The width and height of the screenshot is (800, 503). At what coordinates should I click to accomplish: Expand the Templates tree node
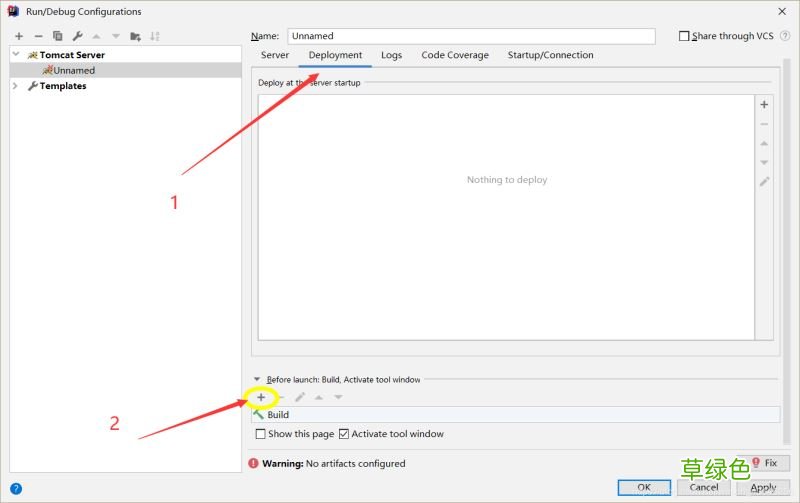(x=15, y=86)
